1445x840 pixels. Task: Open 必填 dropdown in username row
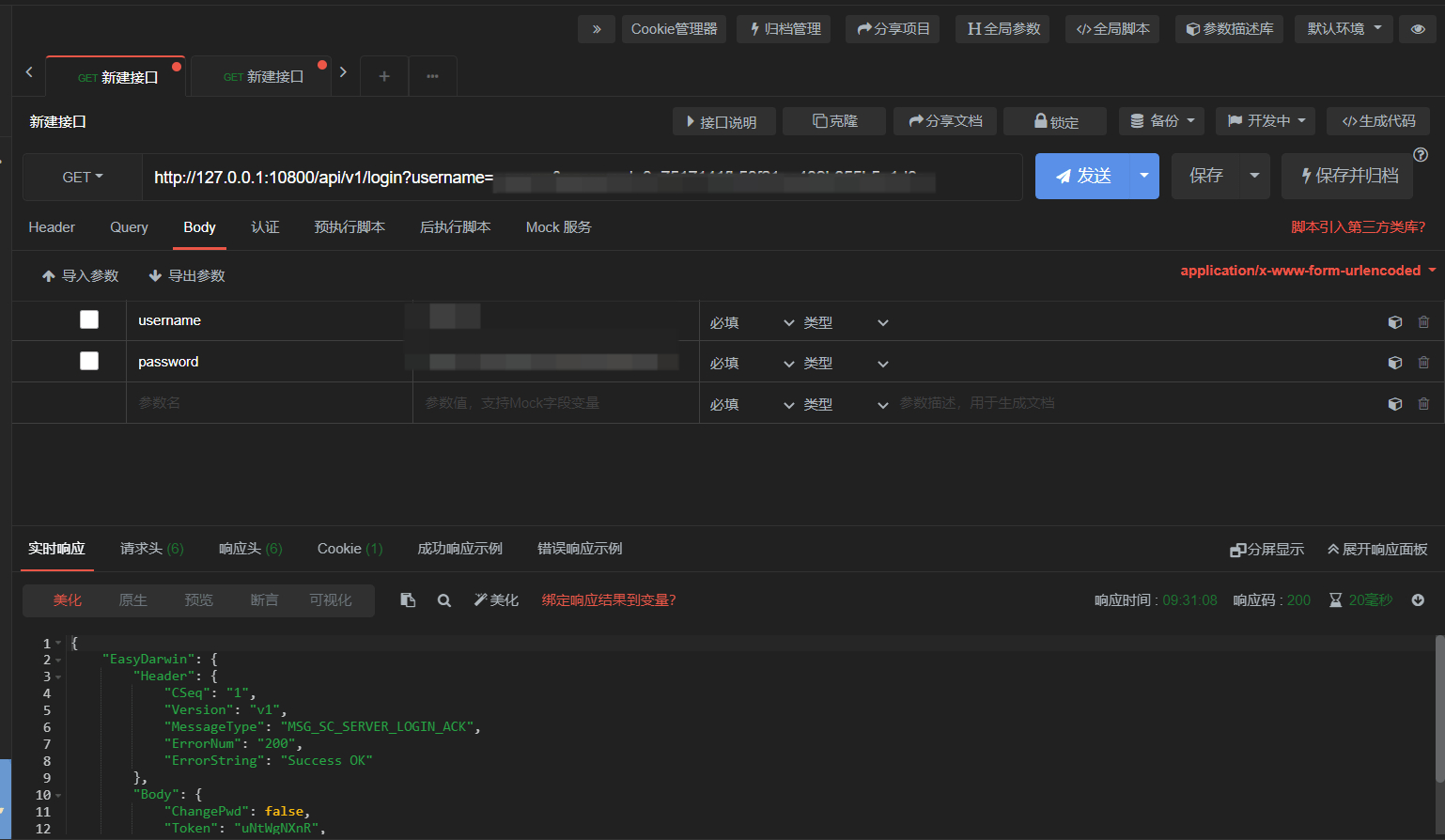coord(752,322)
